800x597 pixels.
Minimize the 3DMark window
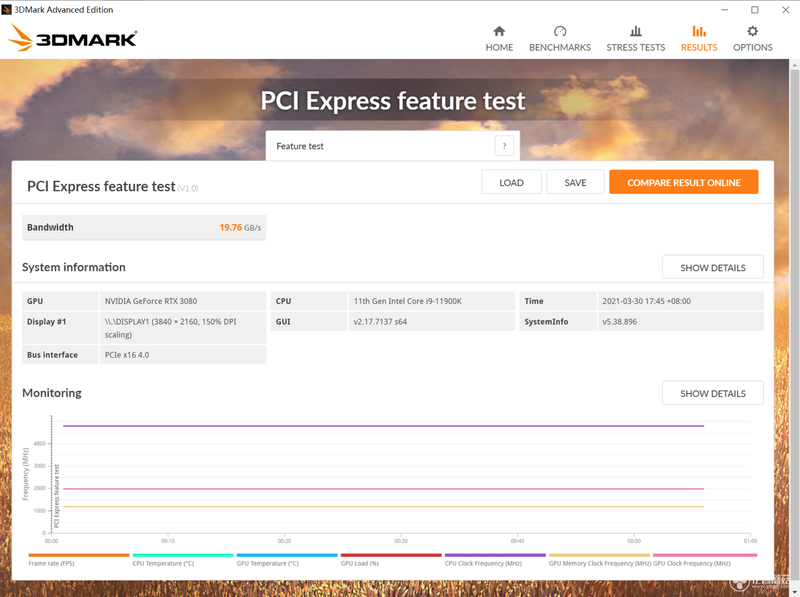(x=724, y=10)
